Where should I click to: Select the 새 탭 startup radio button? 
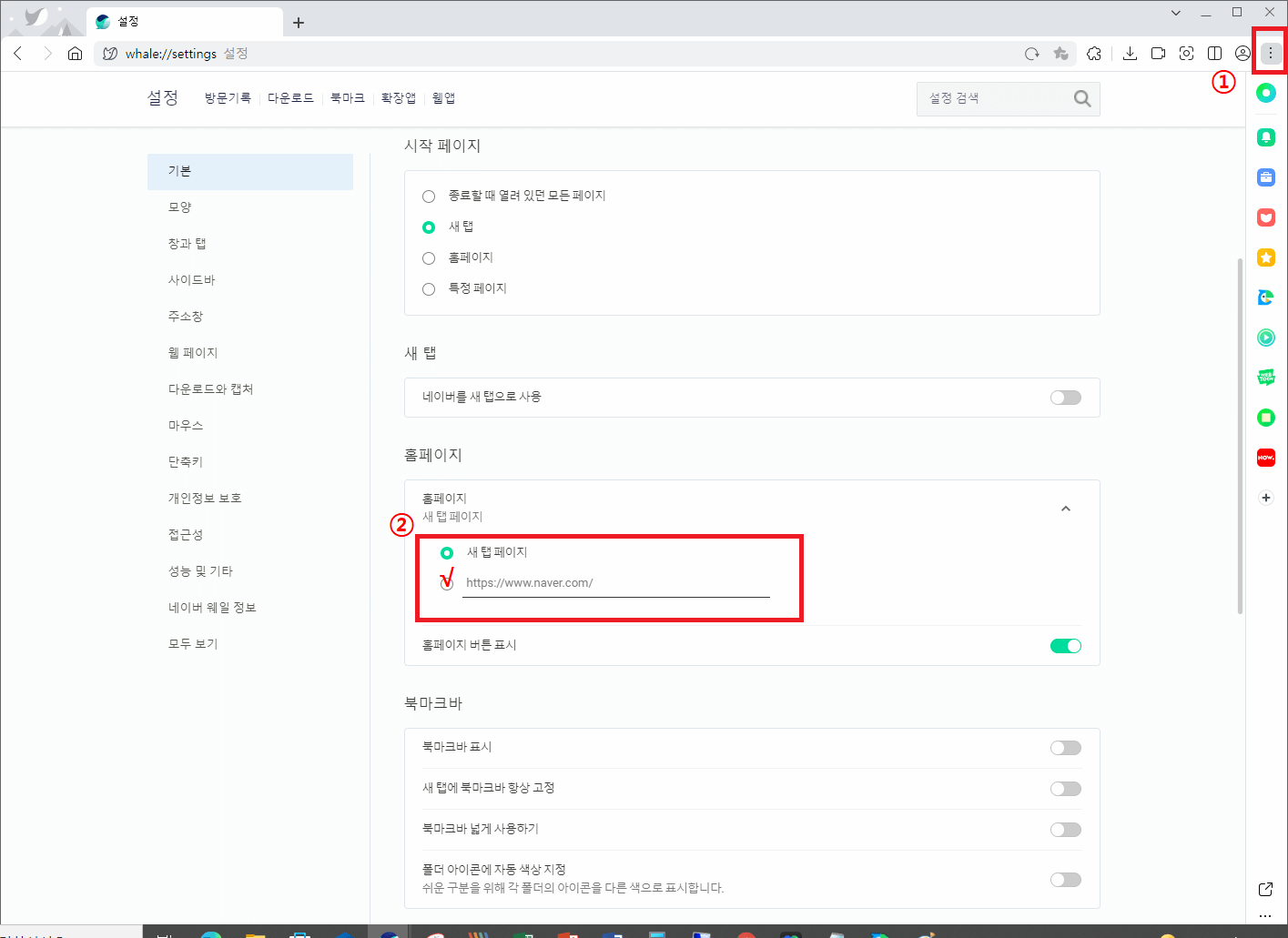(428, 227)
